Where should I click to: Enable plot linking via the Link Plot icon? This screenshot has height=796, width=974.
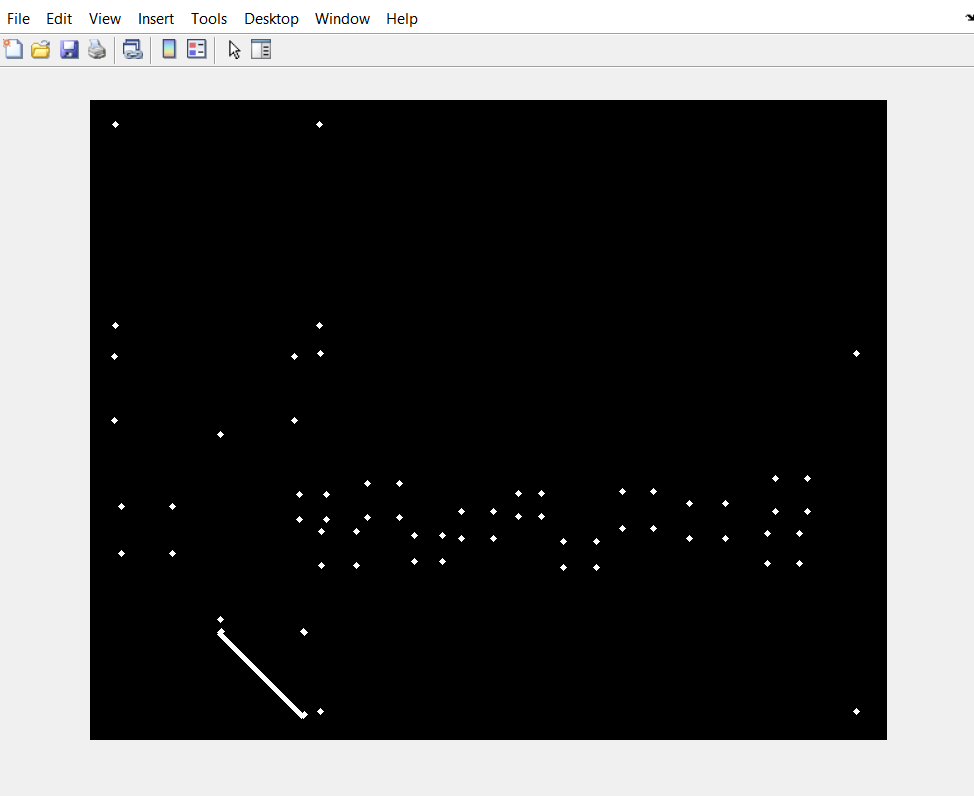click(133, 48)
